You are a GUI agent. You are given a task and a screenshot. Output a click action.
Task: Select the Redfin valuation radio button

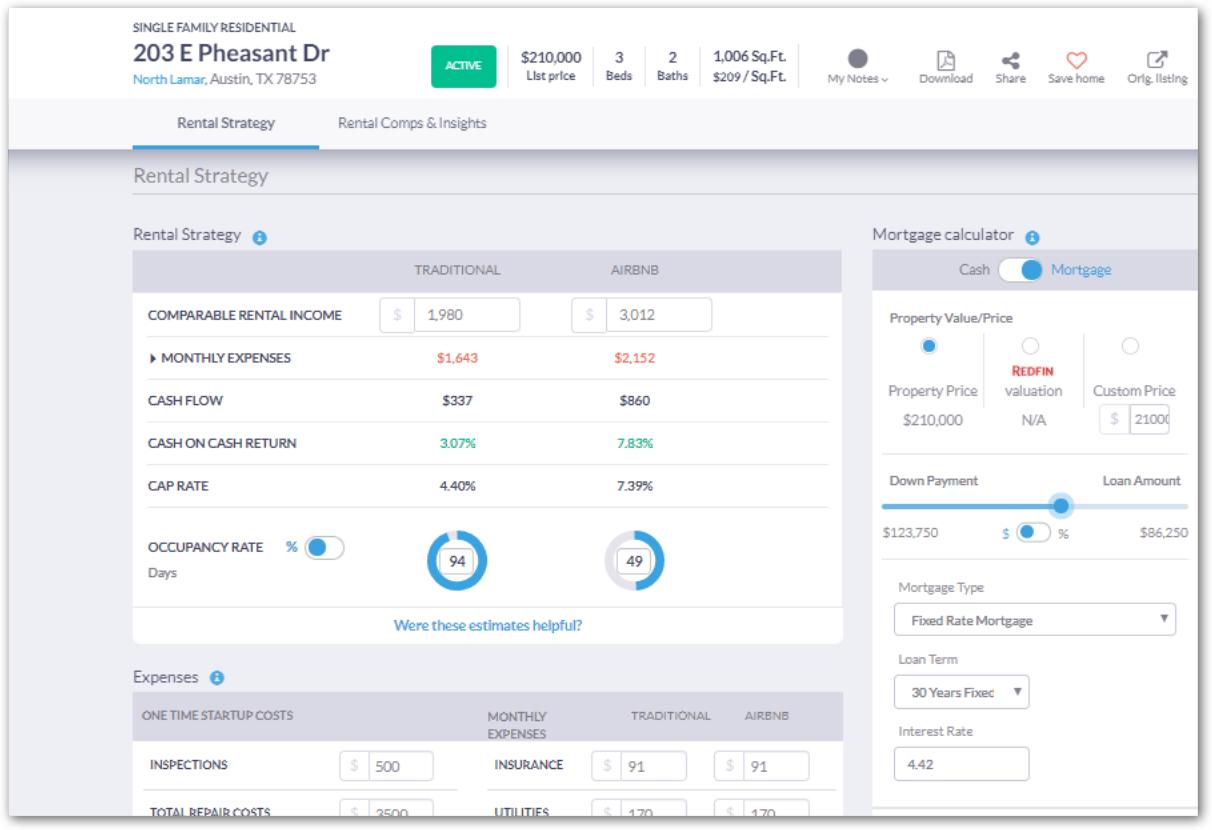point(1030,346)
